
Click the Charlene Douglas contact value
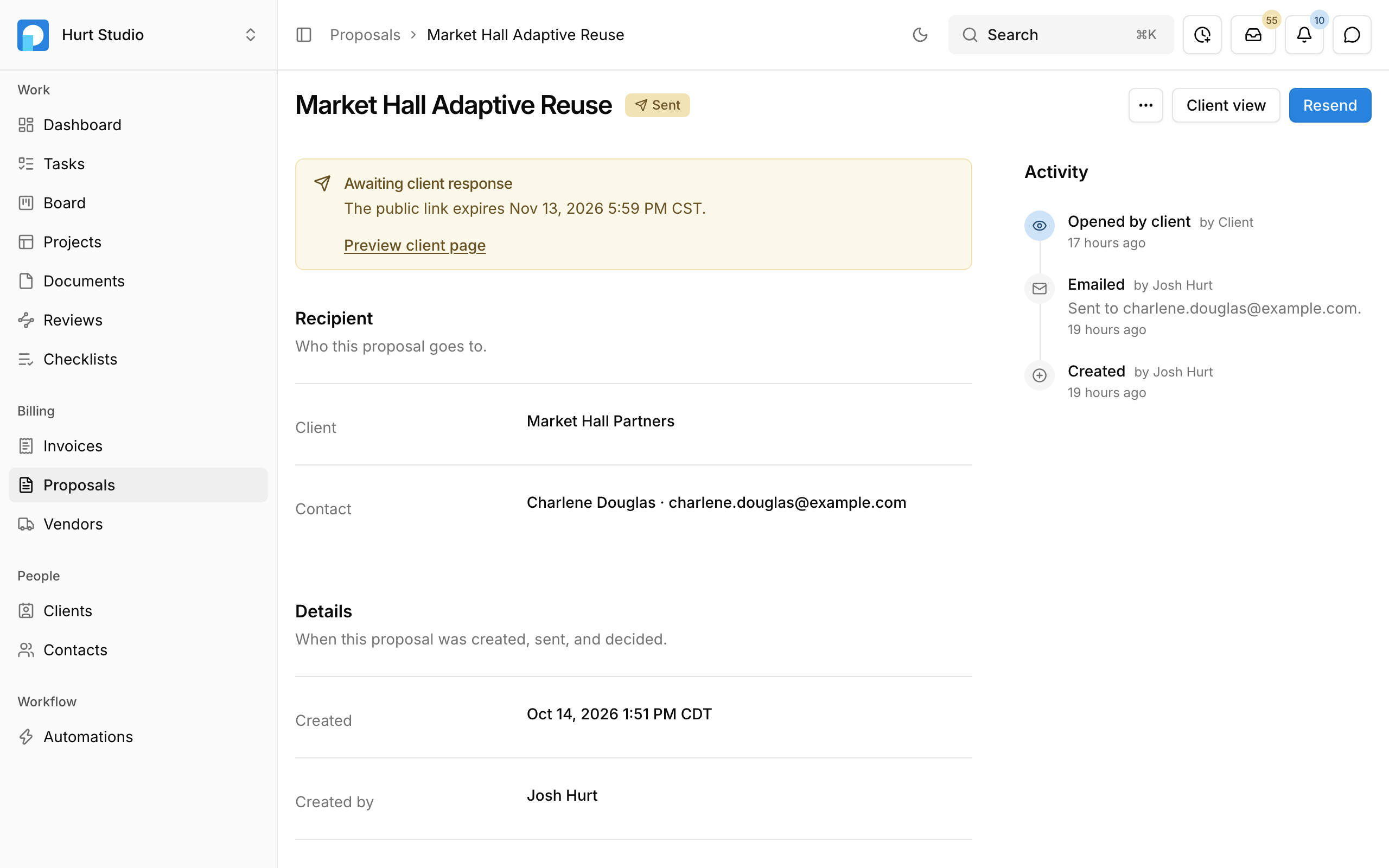pyautogui.click(x=716, y=502)
